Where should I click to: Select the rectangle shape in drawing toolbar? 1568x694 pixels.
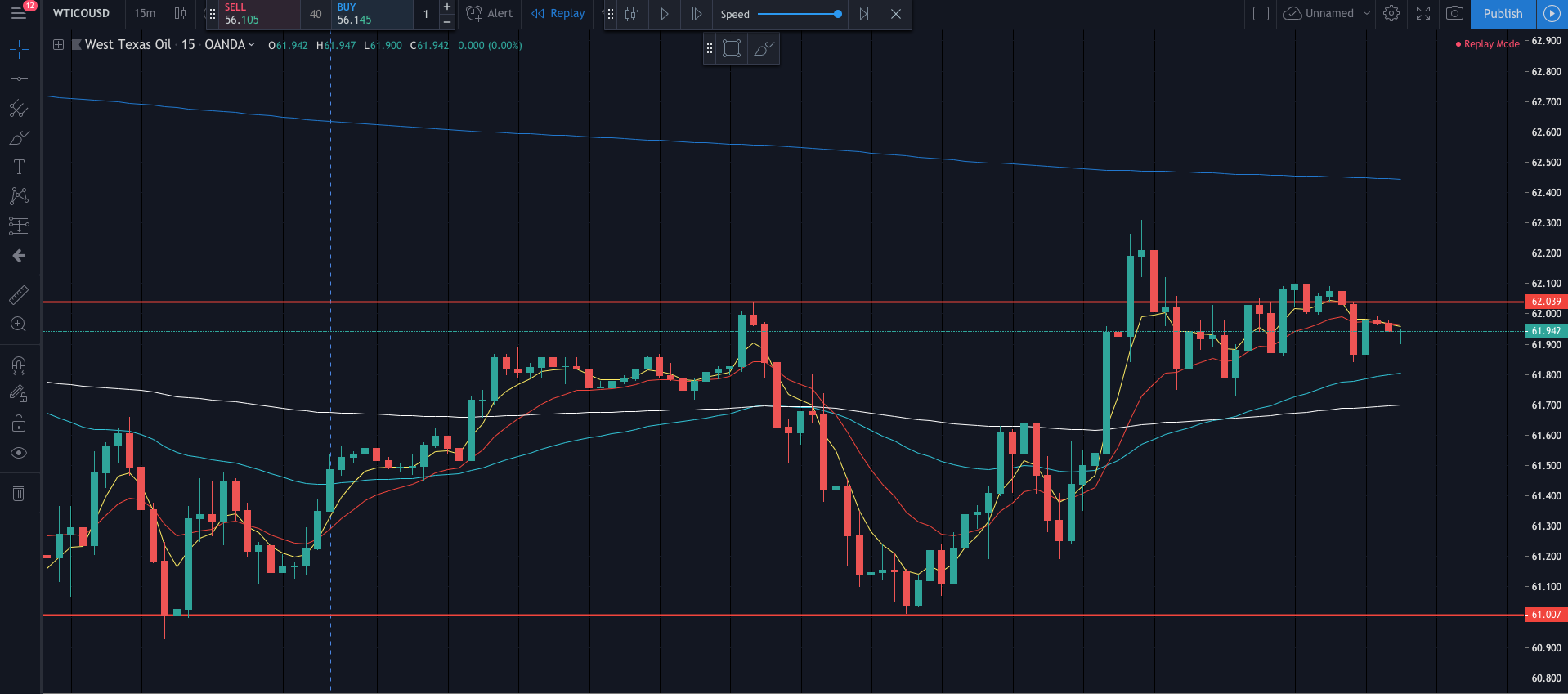click(732, 49)
